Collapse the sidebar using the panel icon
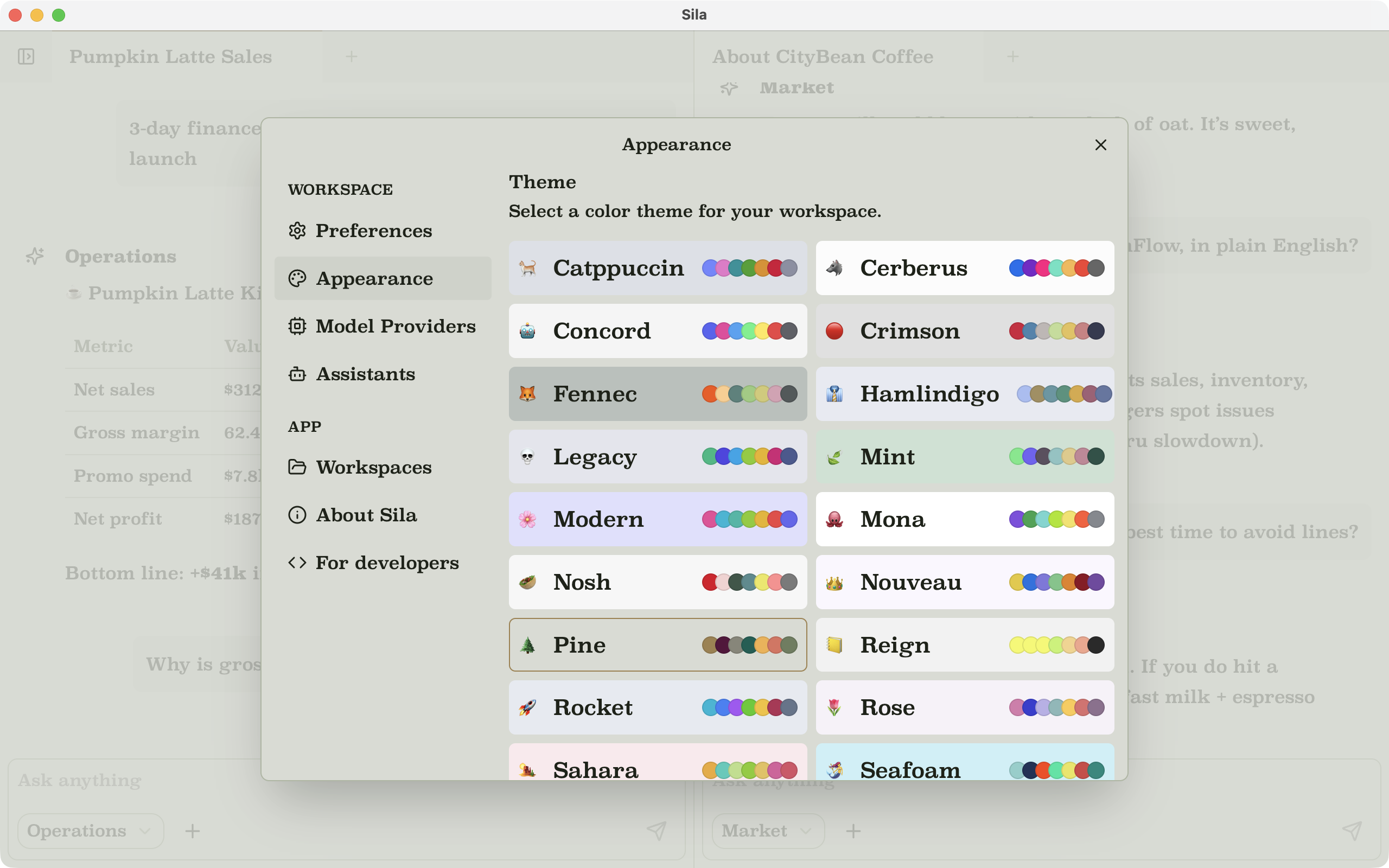1389x868 pixels. tap(26, 56)
